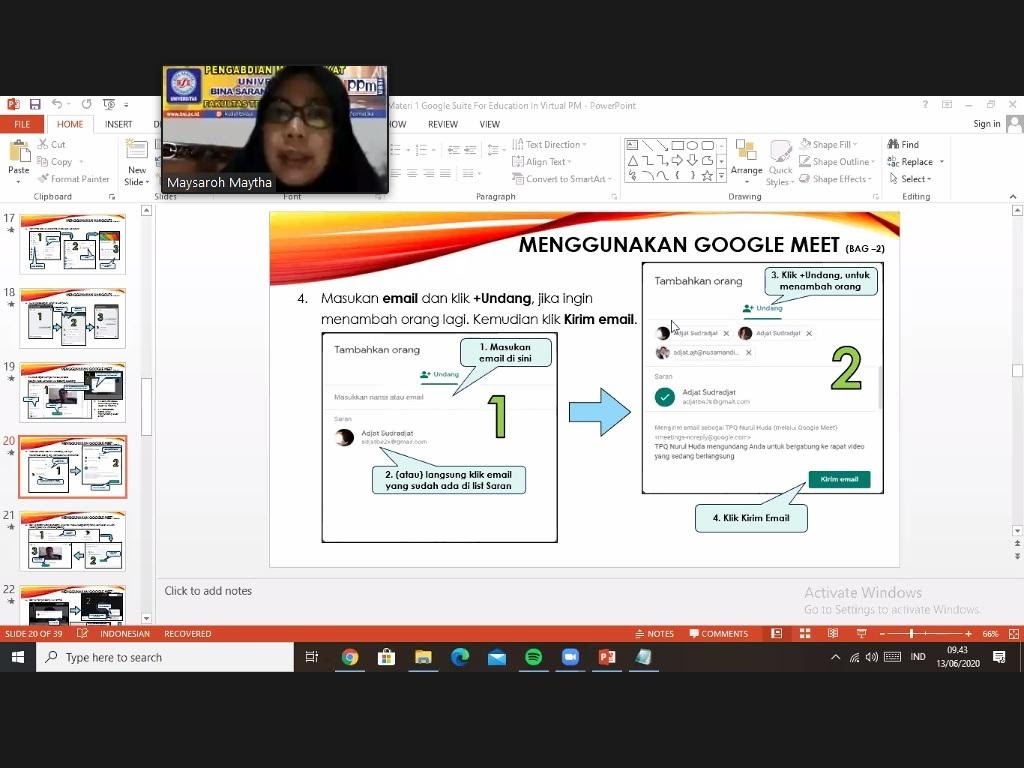Switch to the REVIEW ribbon tab
1024x768 pixels.
pyautogui.click(x=443, y=124)
